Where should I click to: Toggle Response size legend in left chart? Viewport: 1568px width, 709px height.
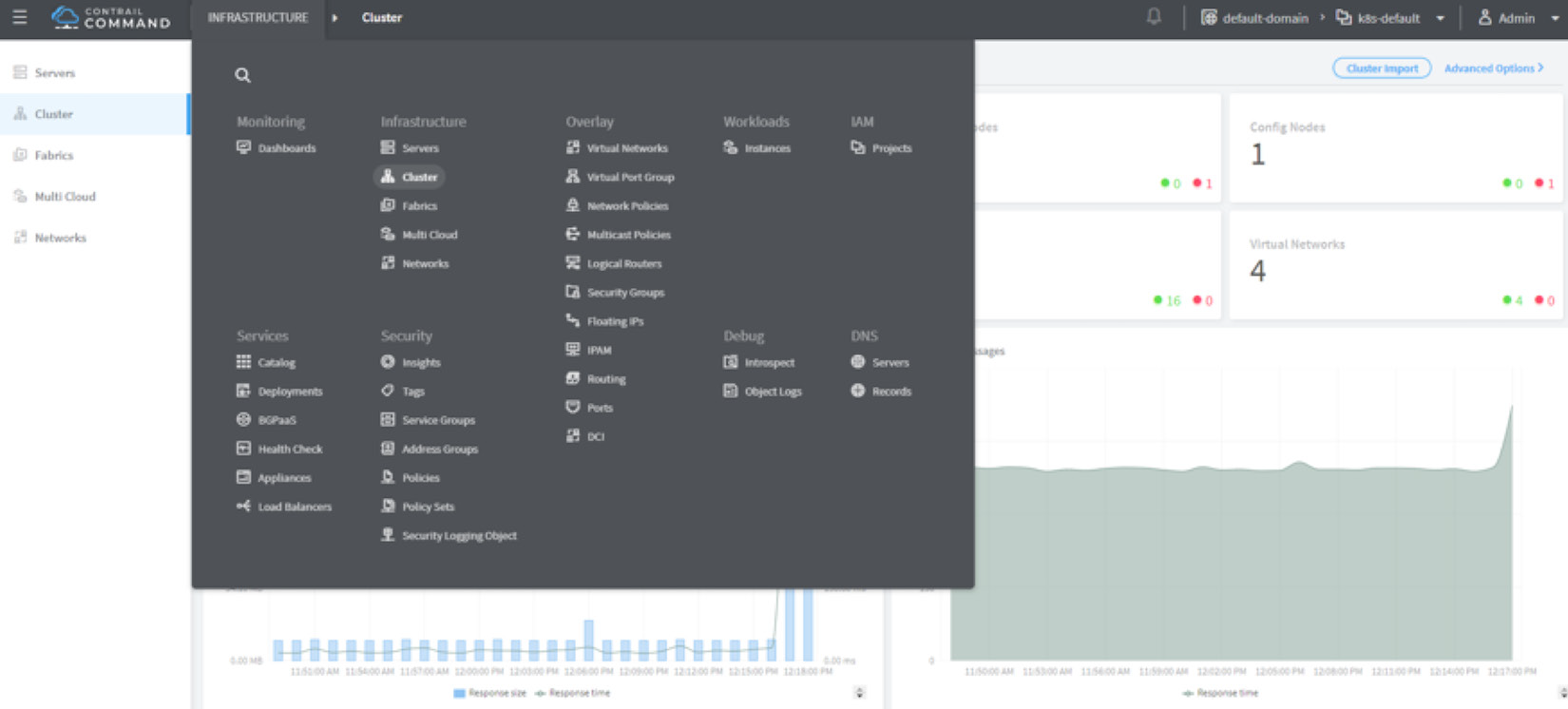tap(489, 694)
